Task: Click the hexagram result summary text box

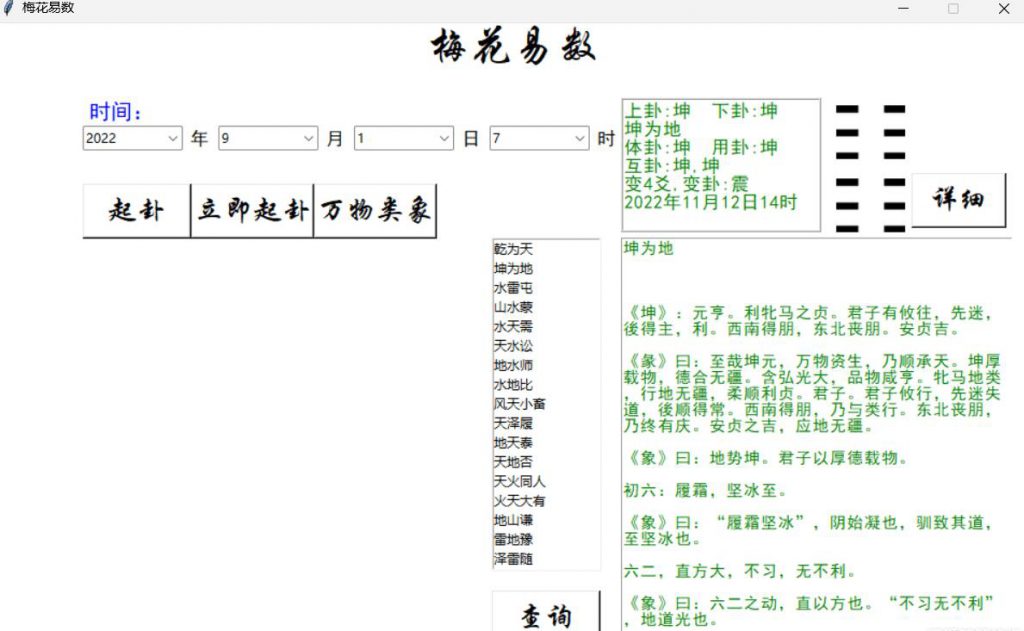Action: pyautogui.click(x=720, y=165)
